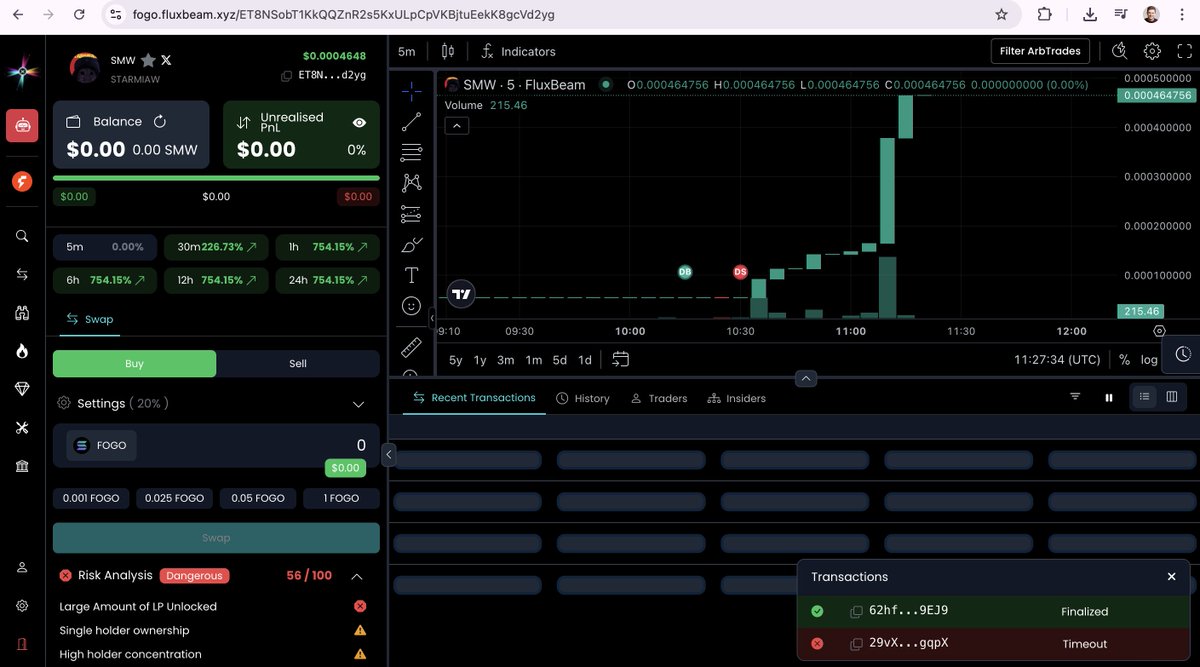Select the horizontal lines Fibonacci tool

pos(411,152)
